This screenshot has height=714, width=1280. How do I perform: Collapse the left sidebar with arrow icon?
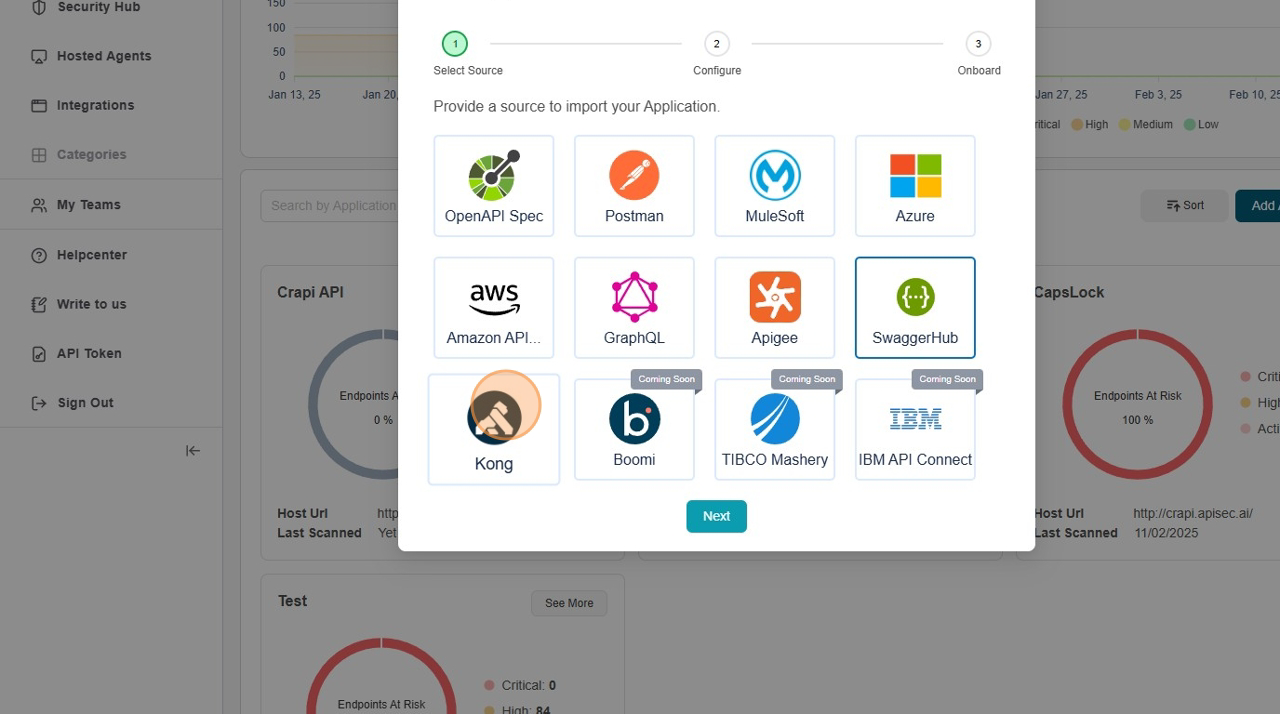point(193,451)
